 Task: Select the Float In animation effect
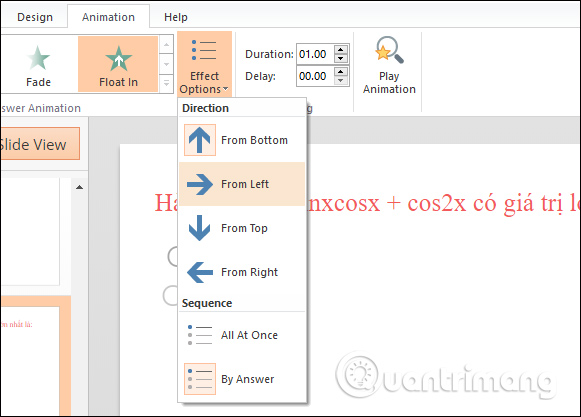(118, 64)
